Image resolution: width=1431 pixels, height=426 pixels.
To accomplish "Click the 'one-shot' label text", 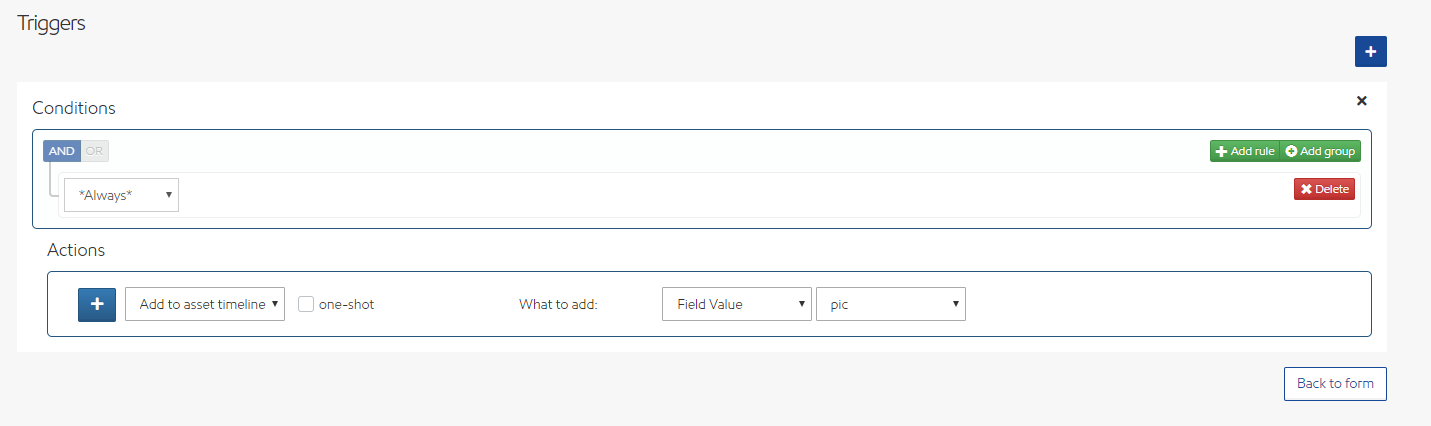I will tap(346, 304).
